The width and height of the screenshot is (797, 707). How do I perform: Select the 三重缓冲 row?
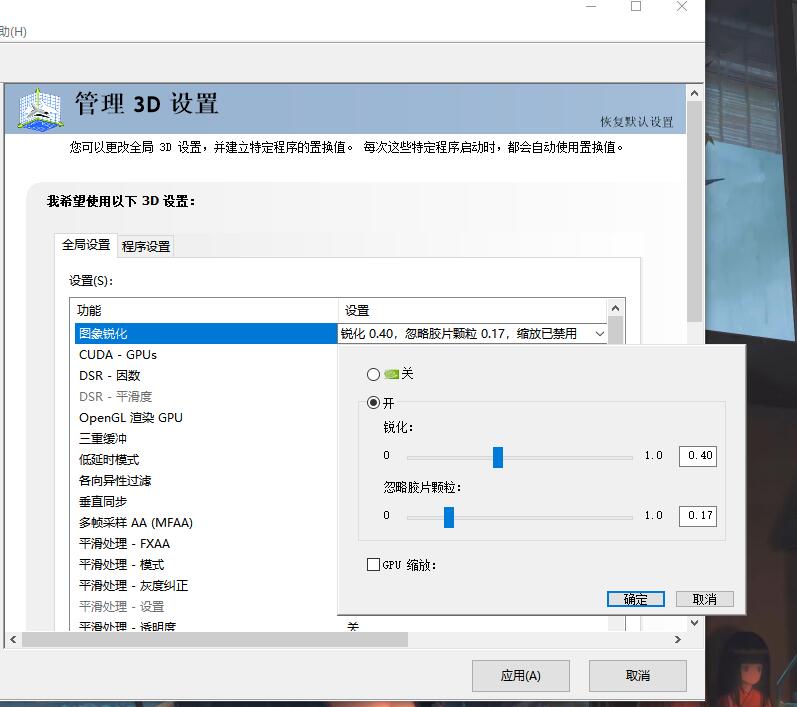206,439
